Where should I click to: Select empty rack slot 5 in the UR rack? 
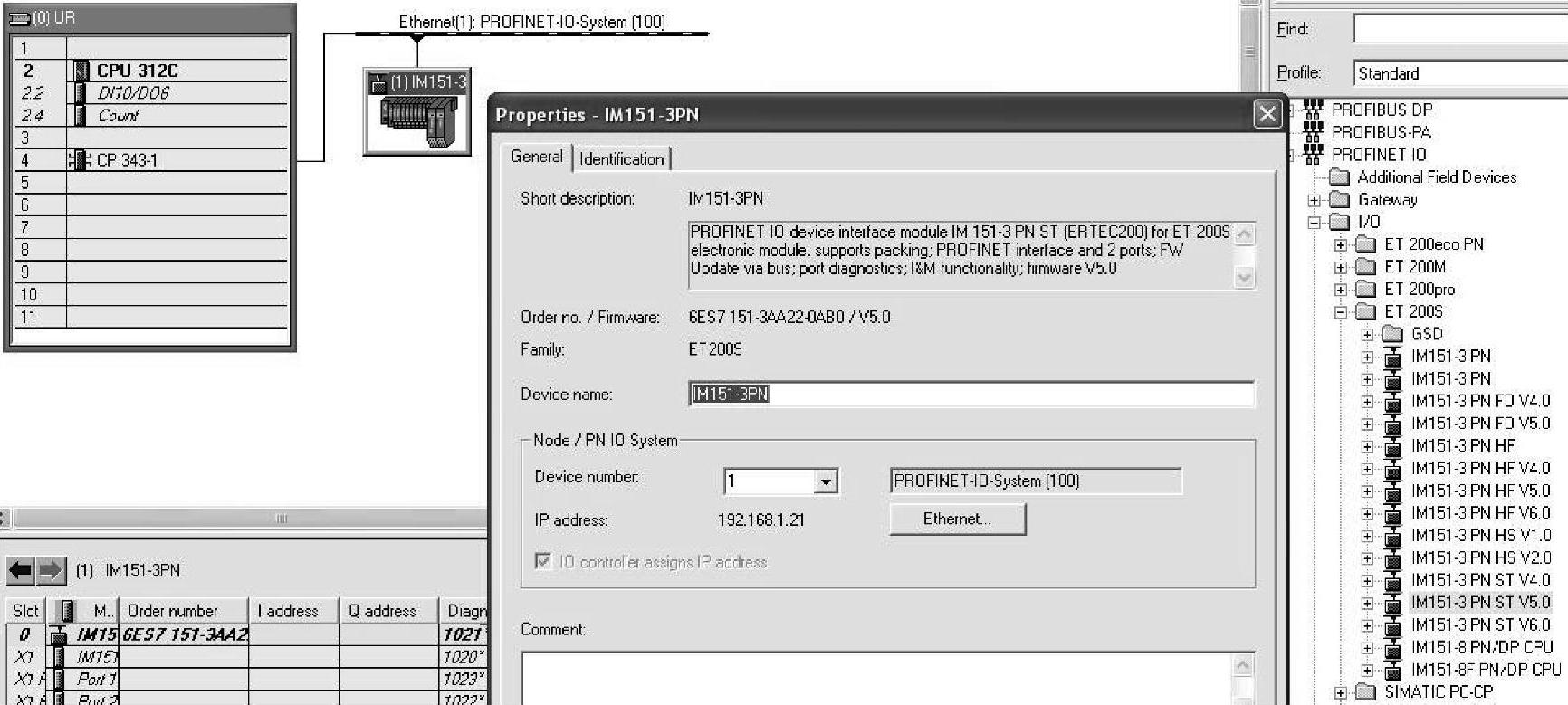tap(150, 183)
